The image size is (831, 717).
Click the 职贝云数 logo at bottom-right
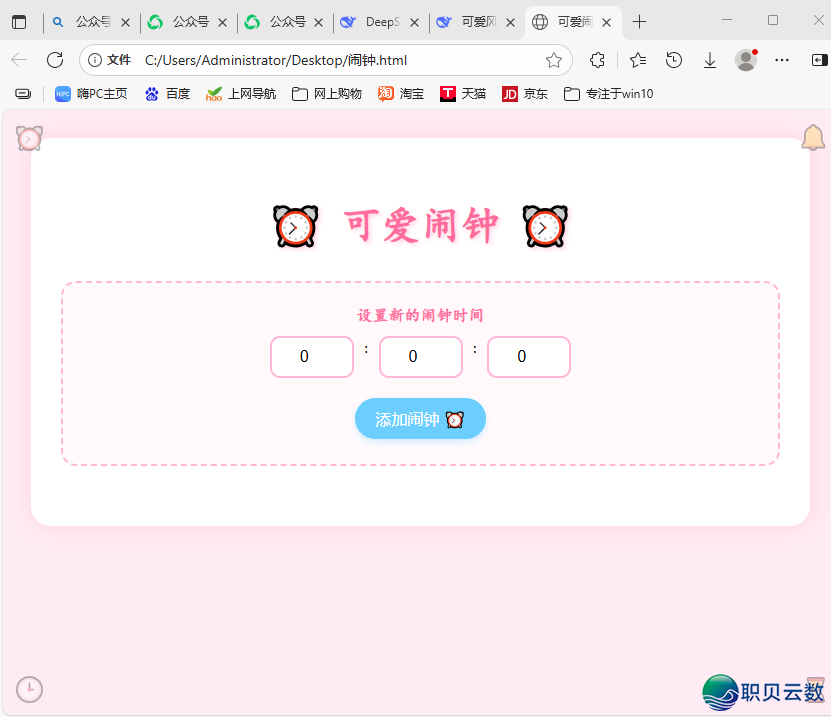pos(763,692)
